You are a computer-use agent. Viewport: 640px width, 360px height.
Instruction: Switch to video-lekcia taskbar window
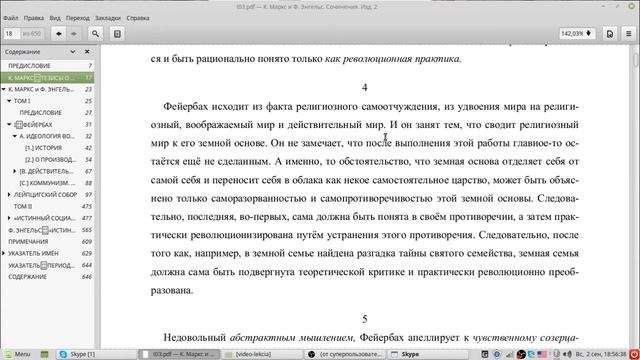pyautogui.click(x=262, y=354)
